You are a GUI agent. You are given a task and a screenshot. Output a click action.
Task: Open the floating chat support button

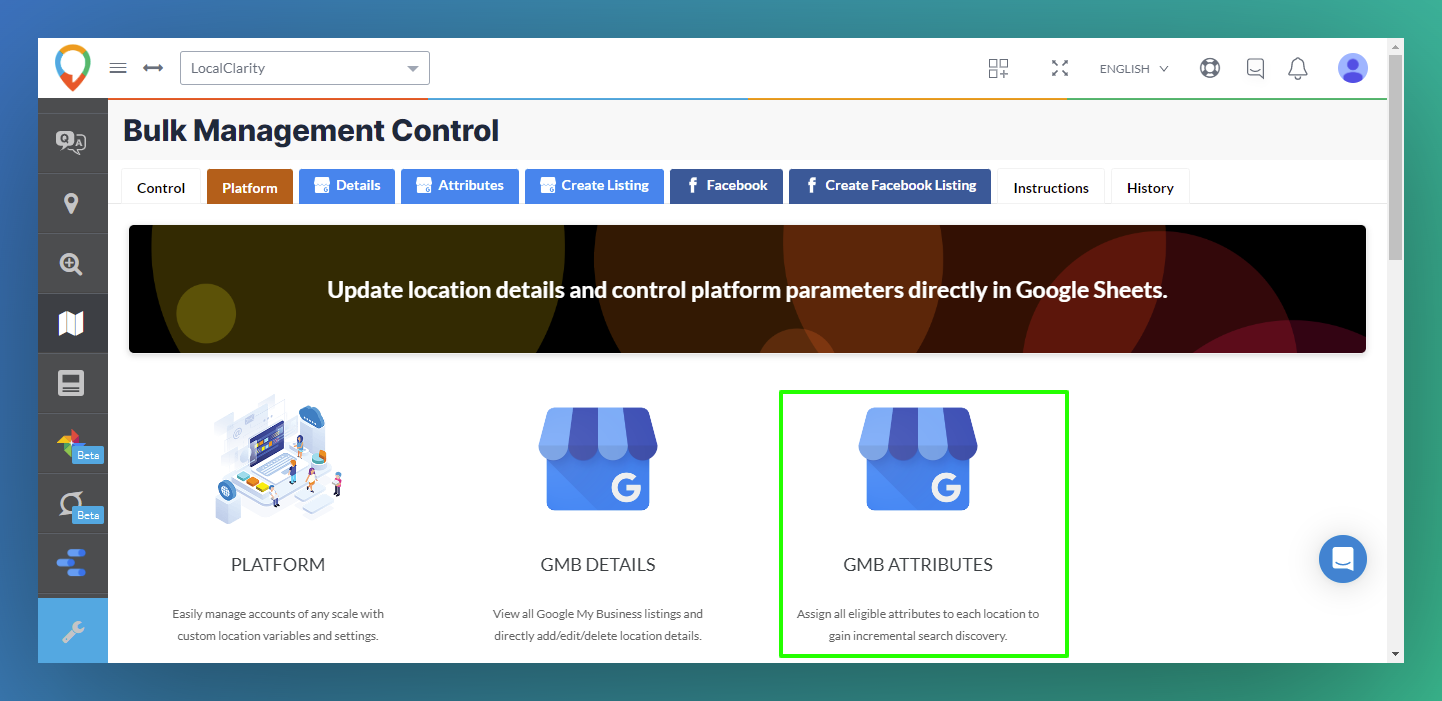(x=1343, y=559)
